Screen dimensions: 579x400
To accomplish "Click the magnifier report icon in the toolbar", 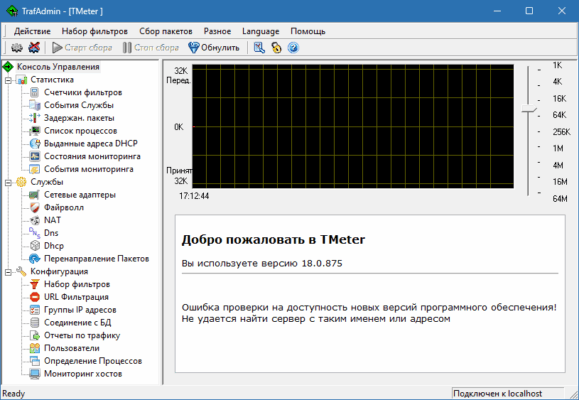I will pyautogui.click(x=259, y=48).
